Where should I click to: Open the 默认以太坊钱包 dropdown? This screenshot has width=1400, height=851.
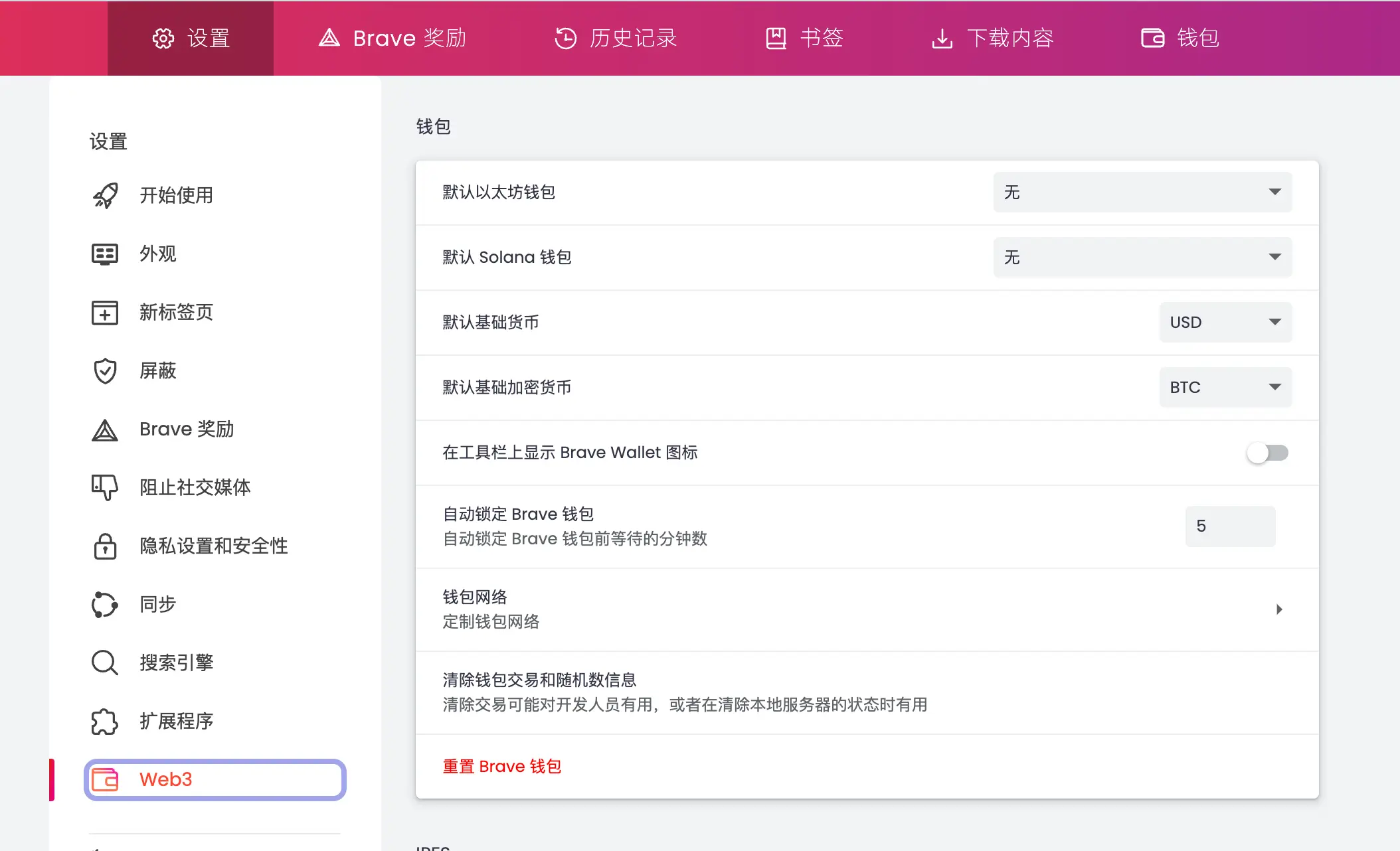(x=1142, y=193)
